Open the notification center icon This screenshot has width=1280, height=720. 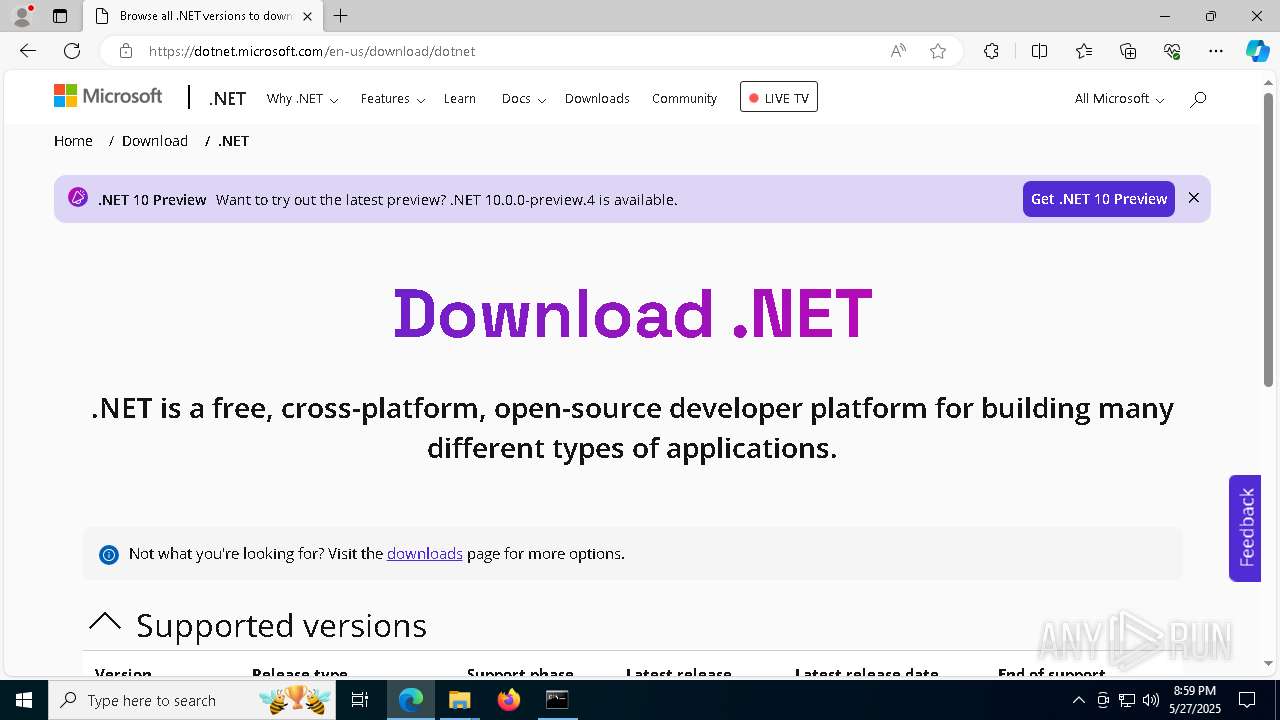click(1247, 700)
